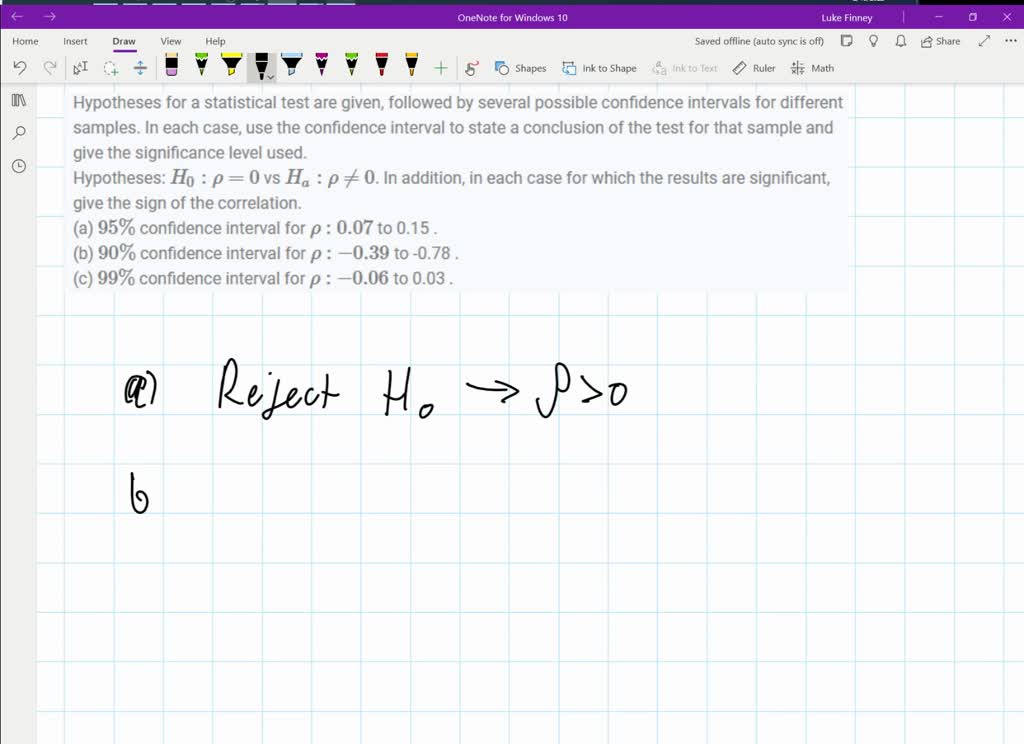This screenshot has height=744, width=1024.
Task: Select the yellow highlighter
Action: pos(231,65)
